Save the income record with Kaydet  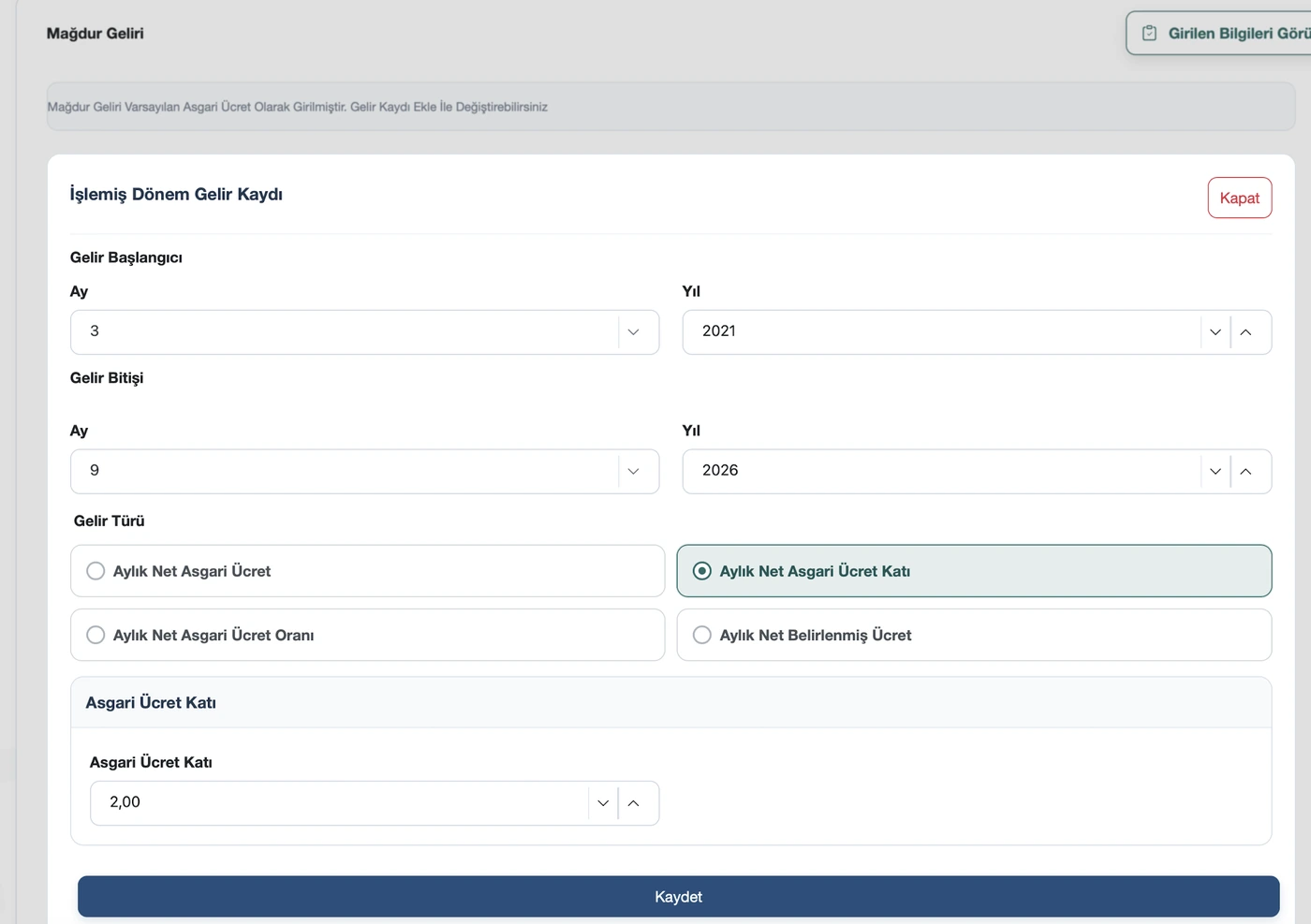[678, 897]
